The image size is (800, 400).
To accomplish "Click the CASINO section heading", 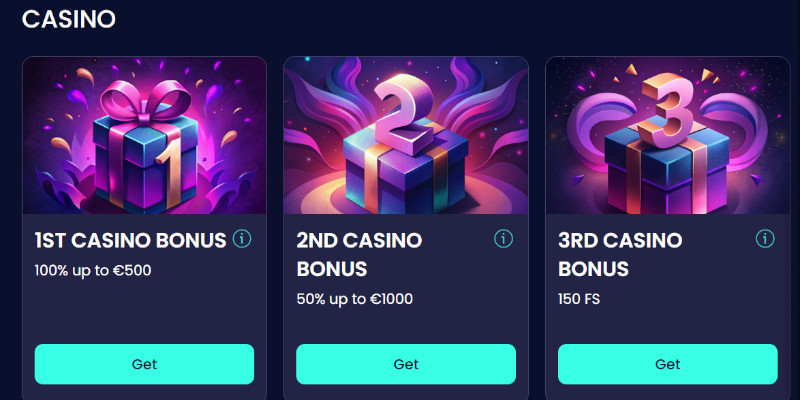I will [x=69, y=19].
